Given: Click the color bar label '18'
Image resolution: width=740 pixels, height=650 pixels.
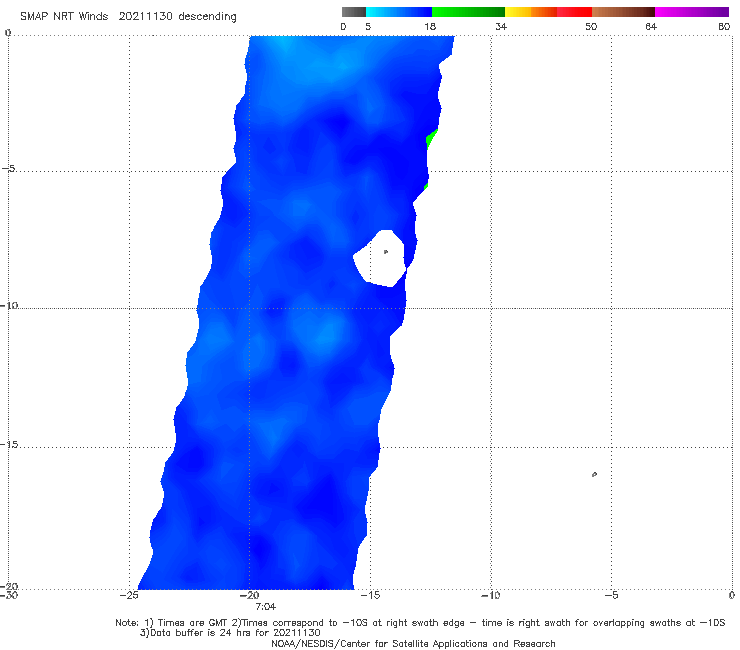Looking at the screenshot, I should (x=430, y=26).
